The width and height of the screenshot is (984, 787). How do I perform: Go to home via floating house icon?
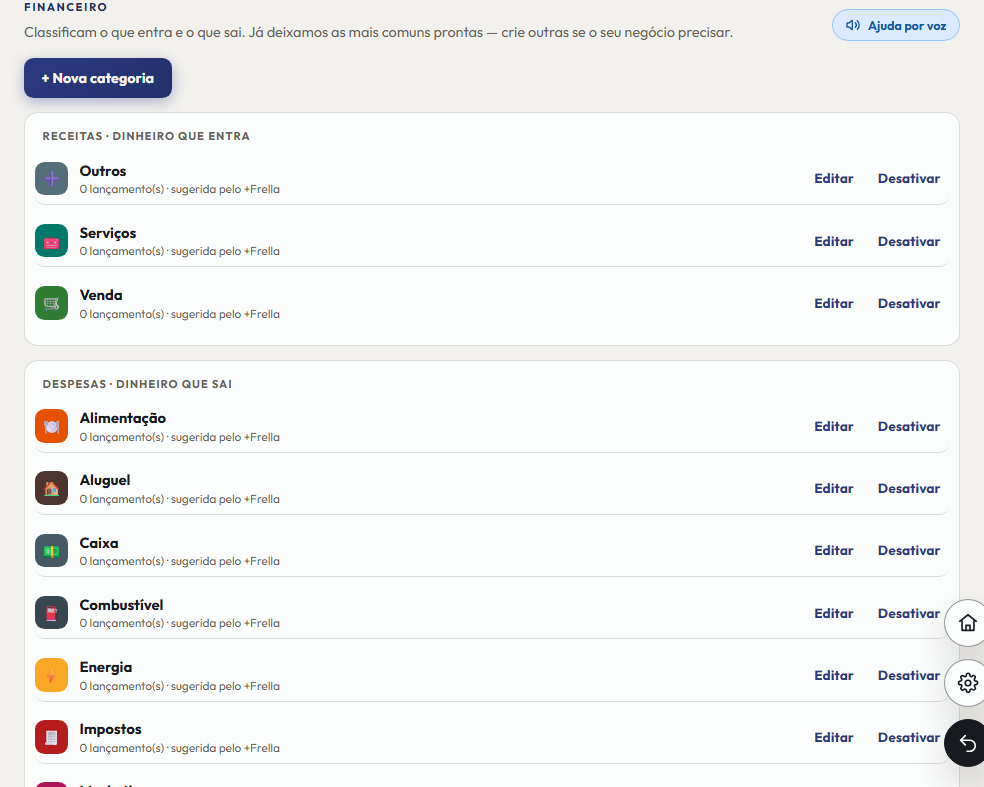967,623
